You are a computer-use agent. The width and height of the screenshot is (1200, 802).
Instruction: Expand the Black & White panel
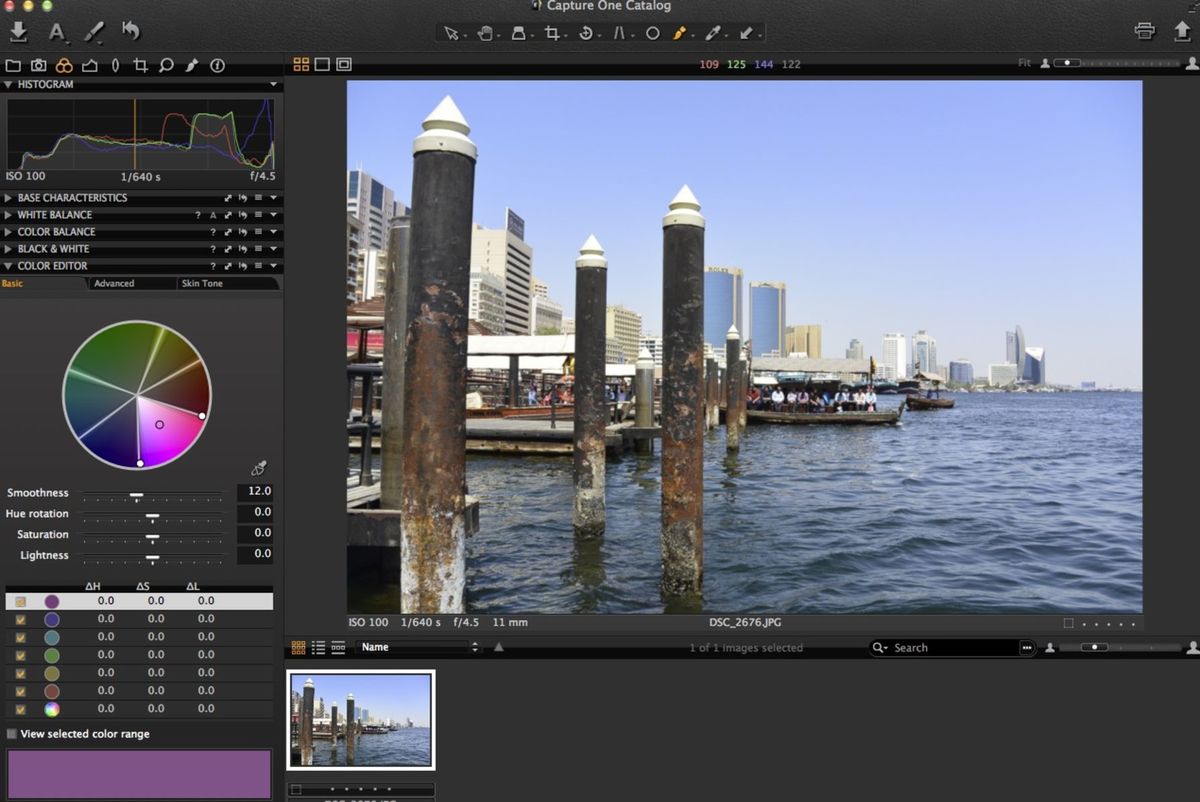[9, 249]
